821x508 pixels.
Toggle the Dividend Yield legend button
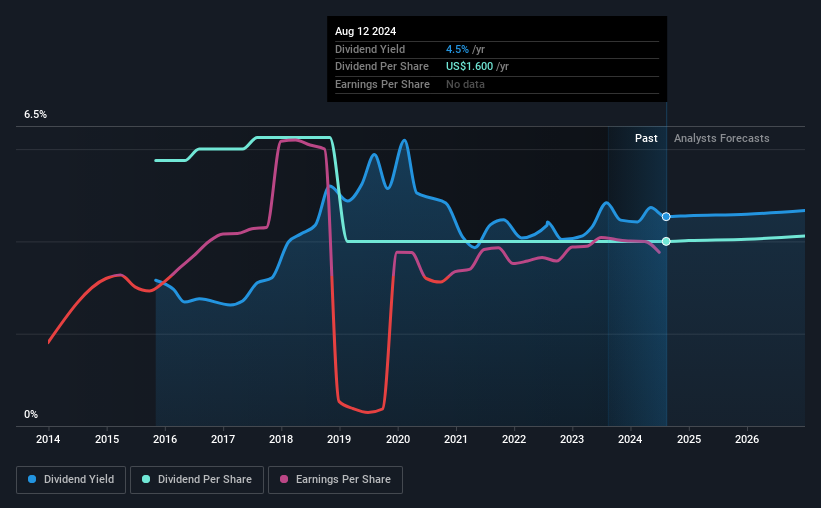point(71,480)
